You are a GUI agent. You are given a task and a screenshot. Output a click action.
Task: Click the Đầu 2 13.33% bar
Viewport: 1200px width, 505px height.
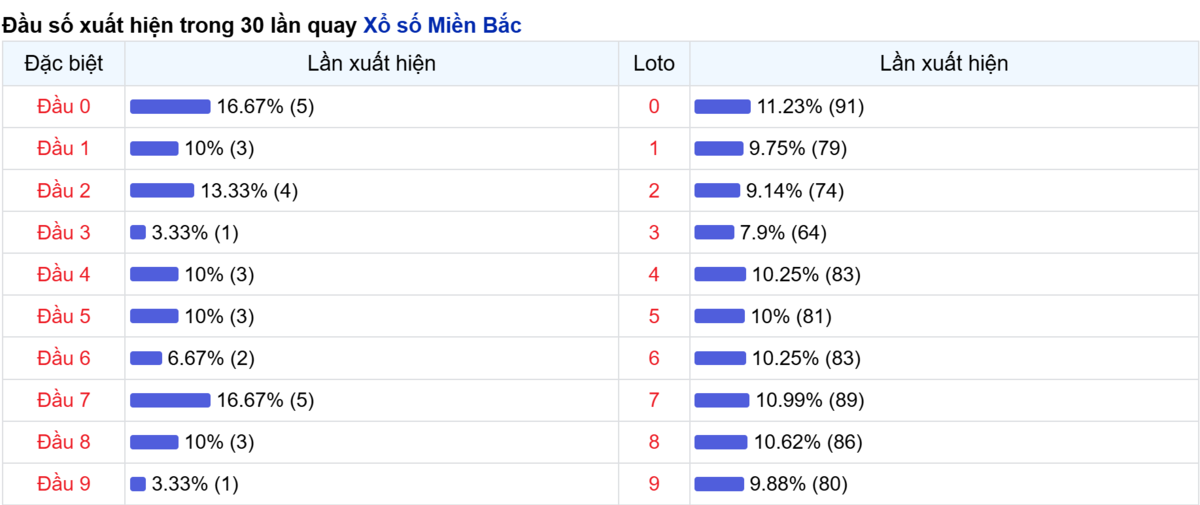(162, 190)
